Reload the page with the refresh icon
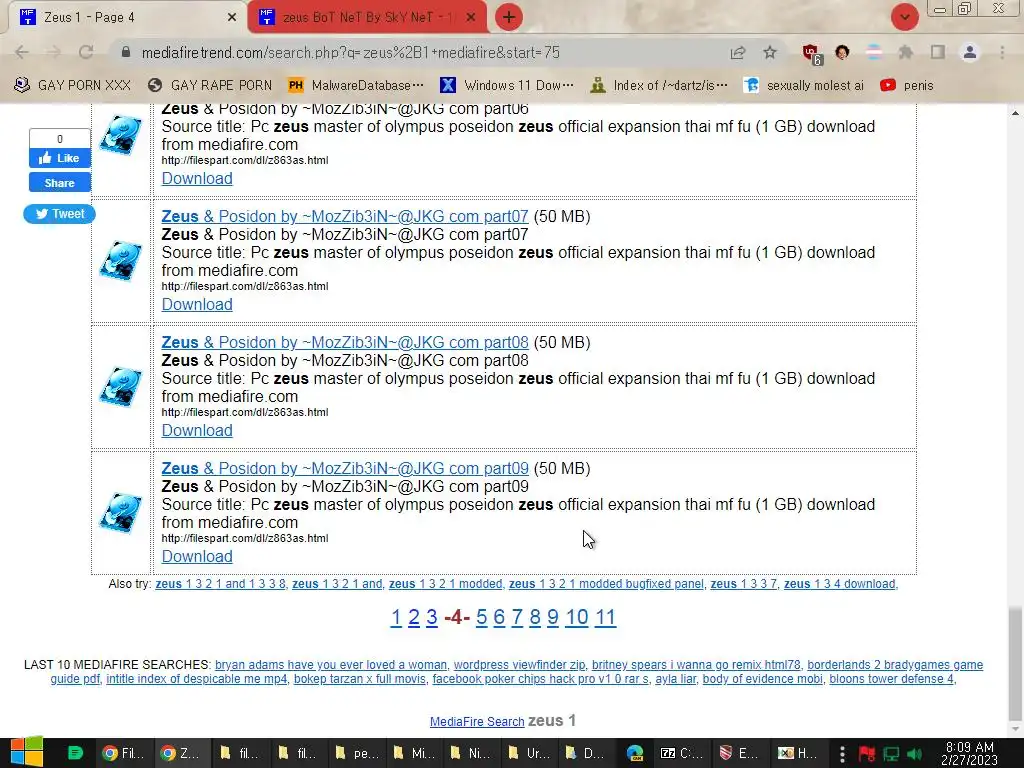Viewport: 1024px width, 768px height. (86, 52)
